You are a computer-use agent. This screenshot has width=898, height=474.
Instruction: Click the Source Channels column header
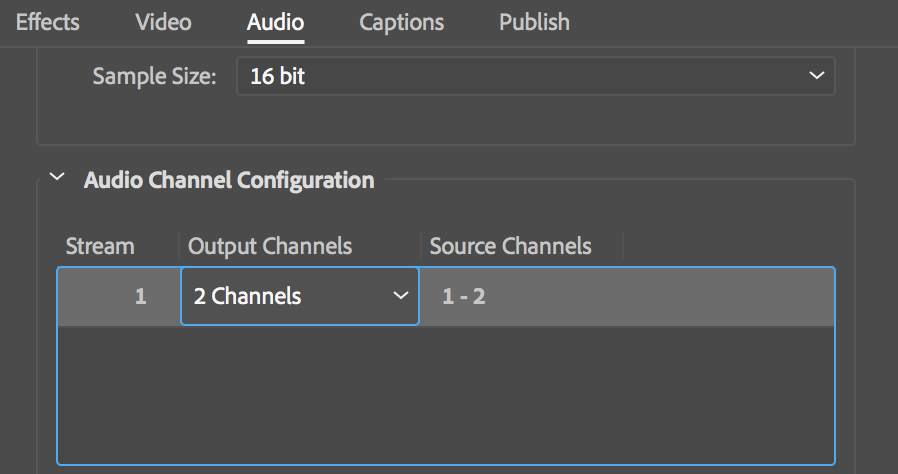click(510, 246)
